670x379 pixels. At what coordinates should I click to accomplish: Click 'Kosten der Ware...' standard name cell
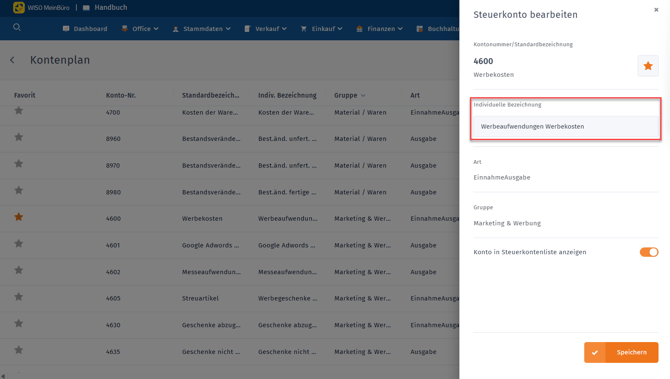pos(210,112)
